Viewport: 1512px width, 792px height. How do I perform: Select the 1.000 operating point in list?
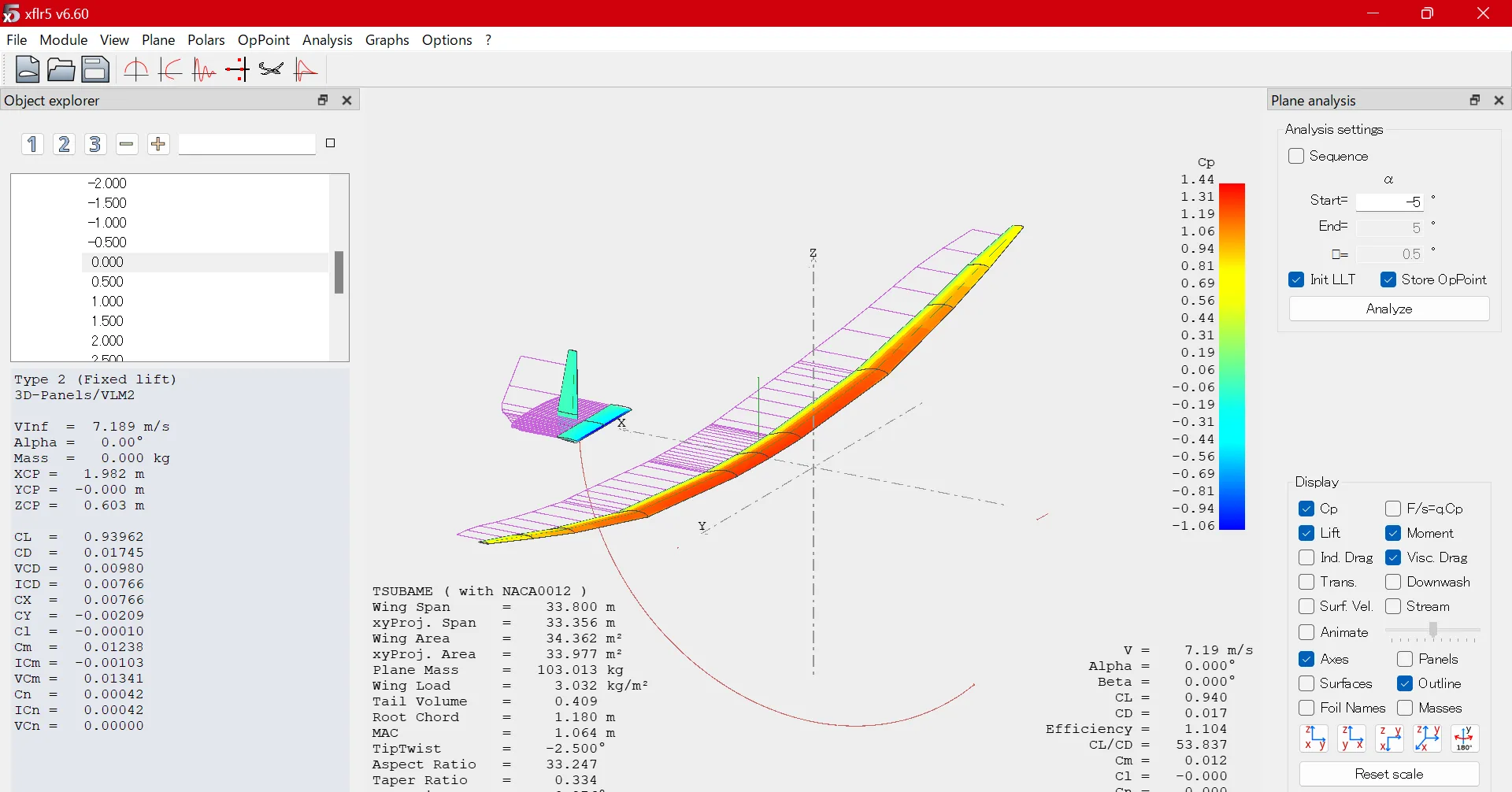pos(108,302)
